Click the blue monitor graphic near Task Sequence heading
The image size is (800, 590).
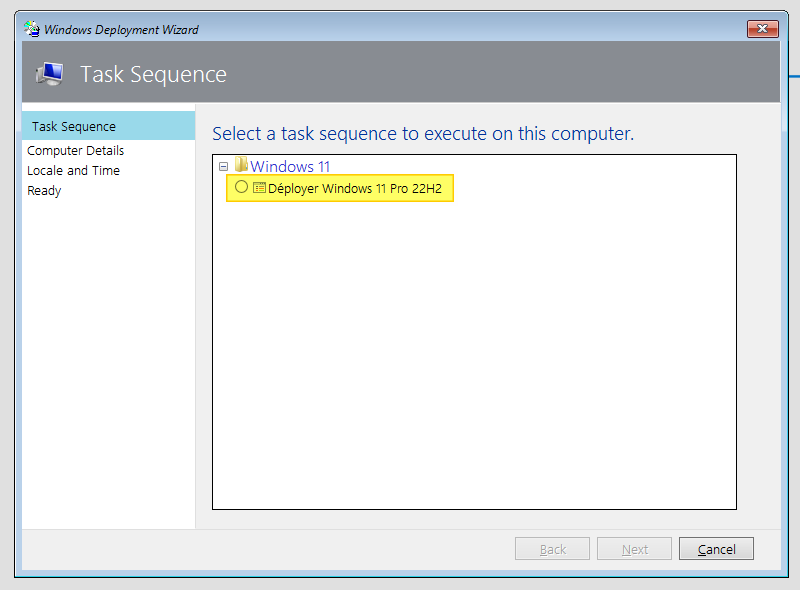click(50, 72)
